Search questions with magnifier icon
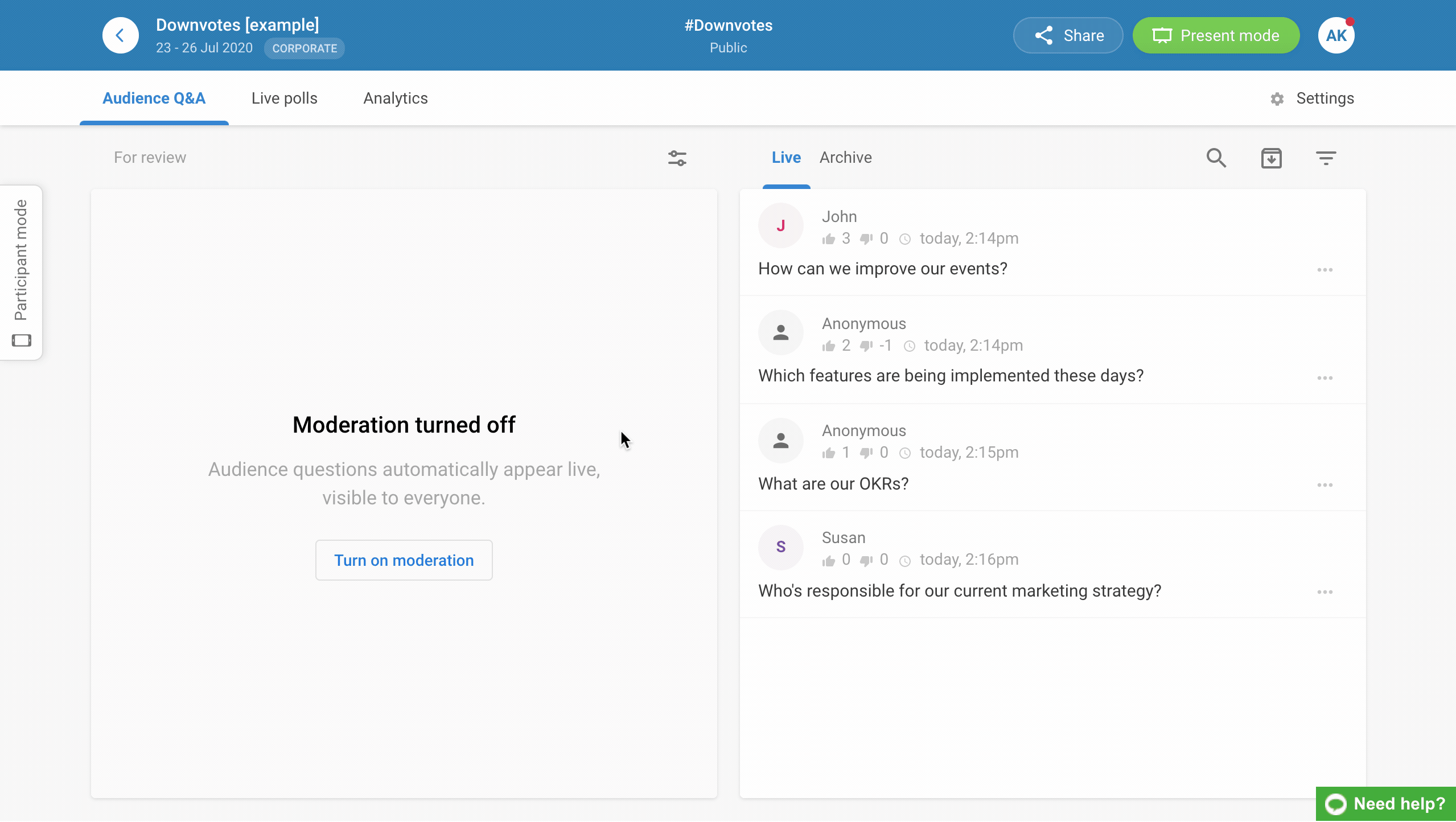The image size is (1456, 822). coord(1216,158)
